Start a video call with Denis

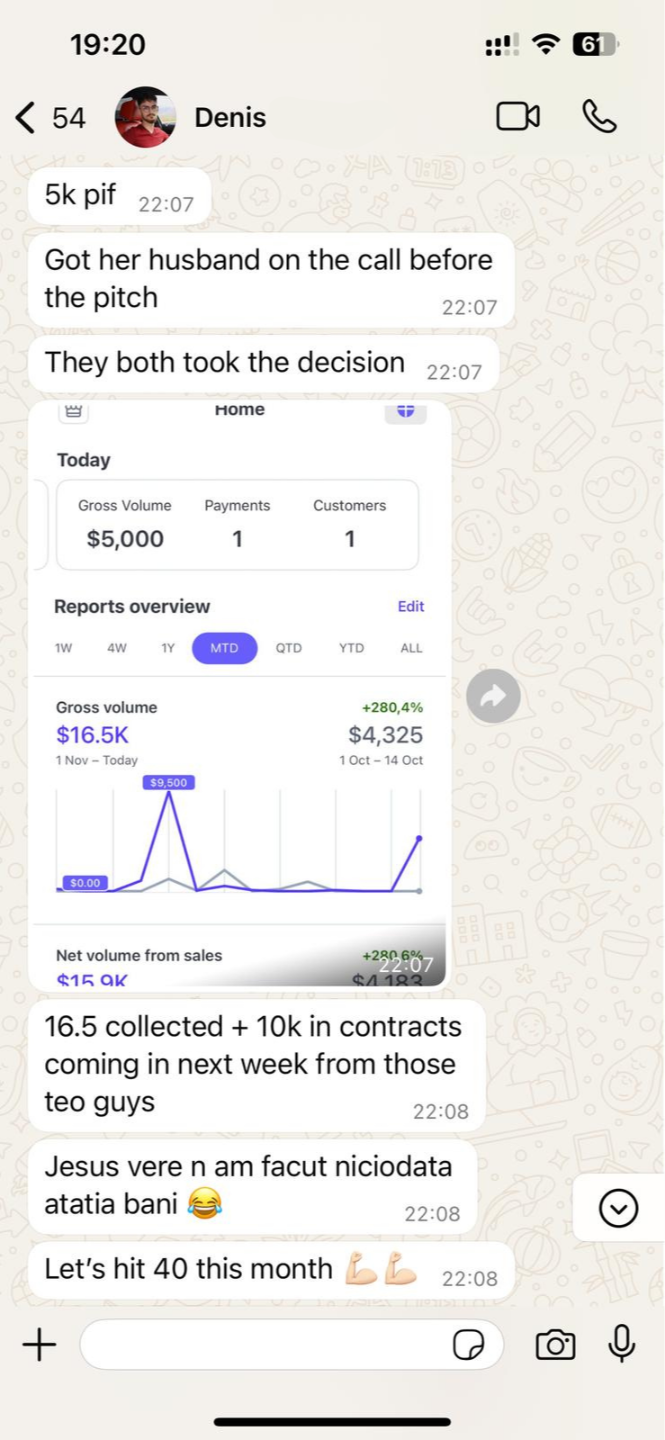[x=518, y=117]
